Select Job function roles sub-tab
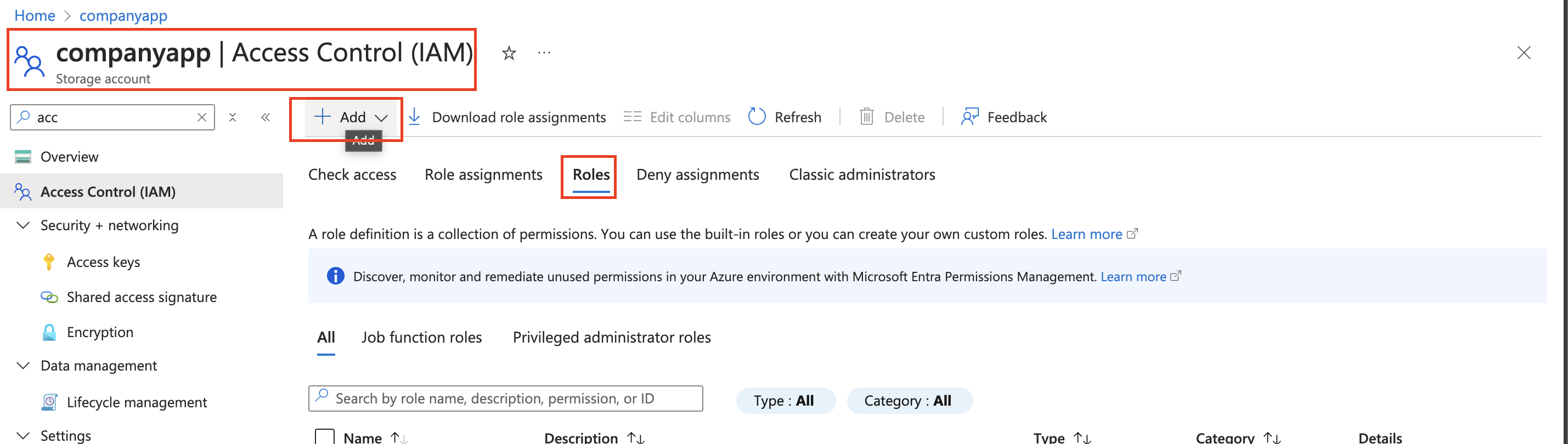 point(421,338)
